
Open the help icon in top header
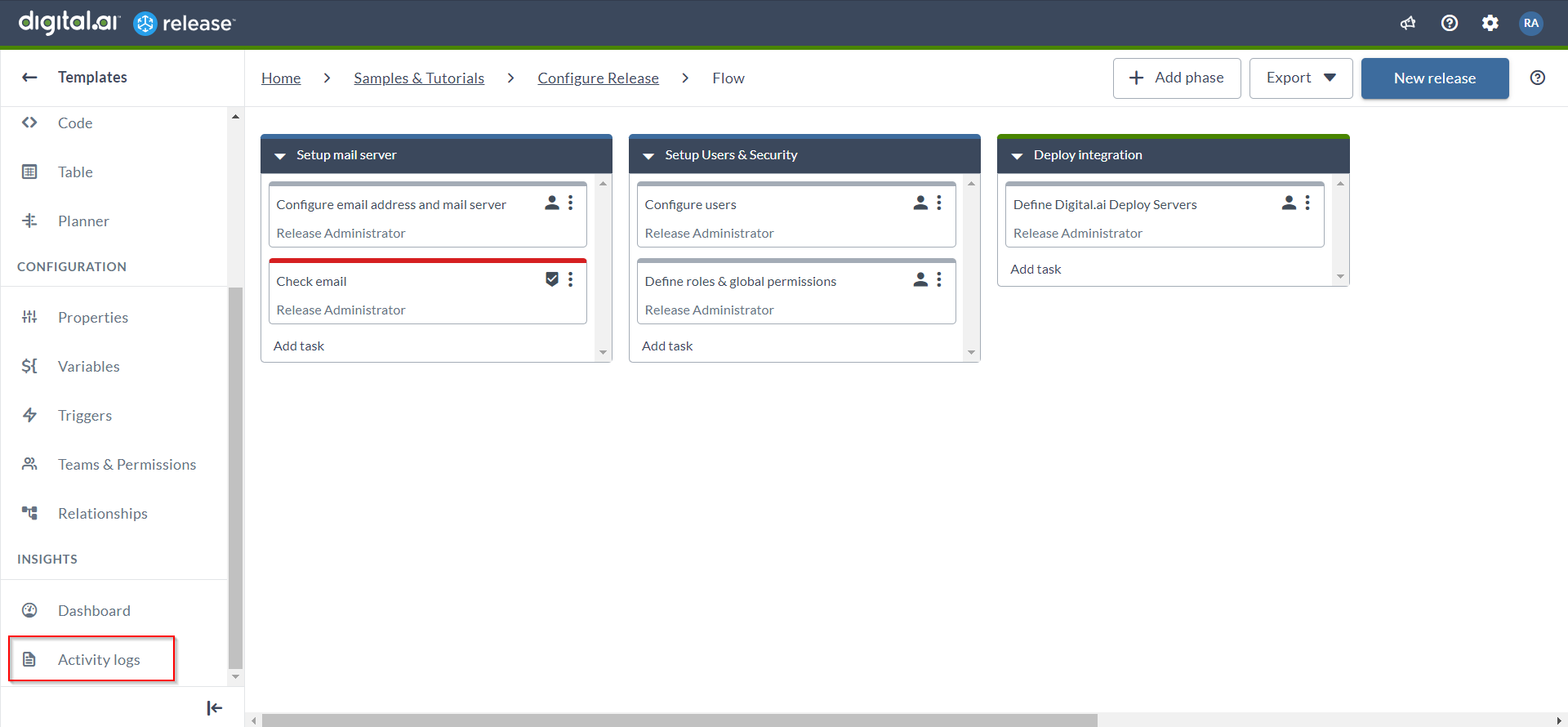click(1450, 23)
